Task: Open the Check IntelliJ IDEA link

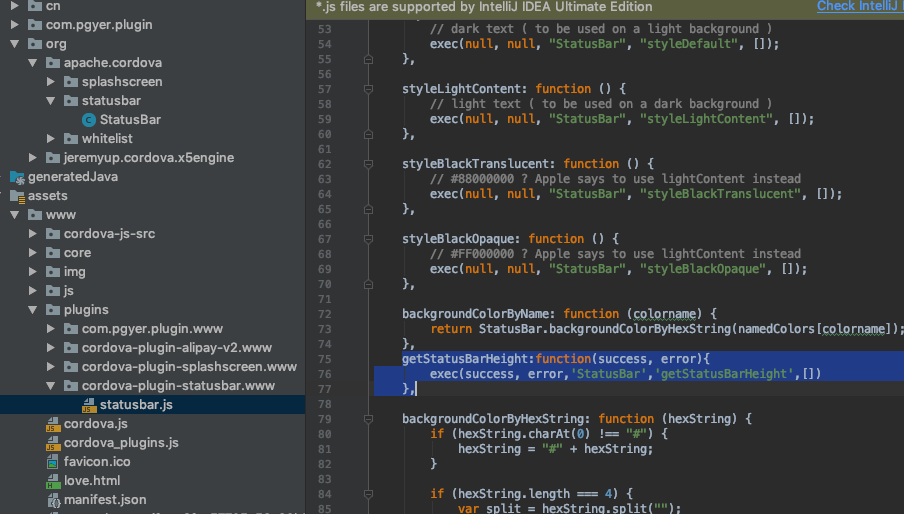Action: (x=859, y=7)
